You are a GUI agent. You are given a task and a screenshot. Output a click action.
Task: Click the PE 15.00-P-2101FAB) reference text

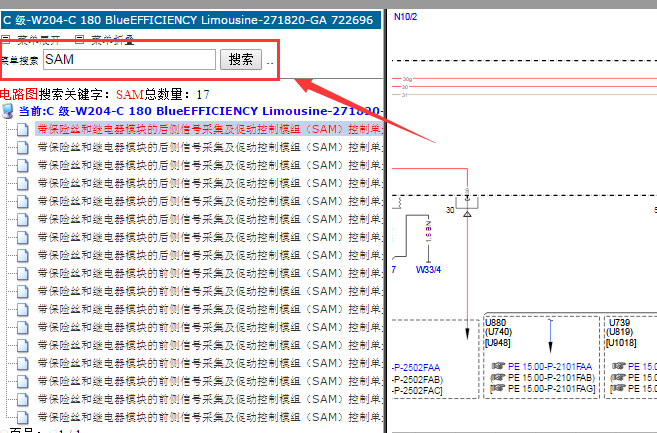[x=551, y=378]
